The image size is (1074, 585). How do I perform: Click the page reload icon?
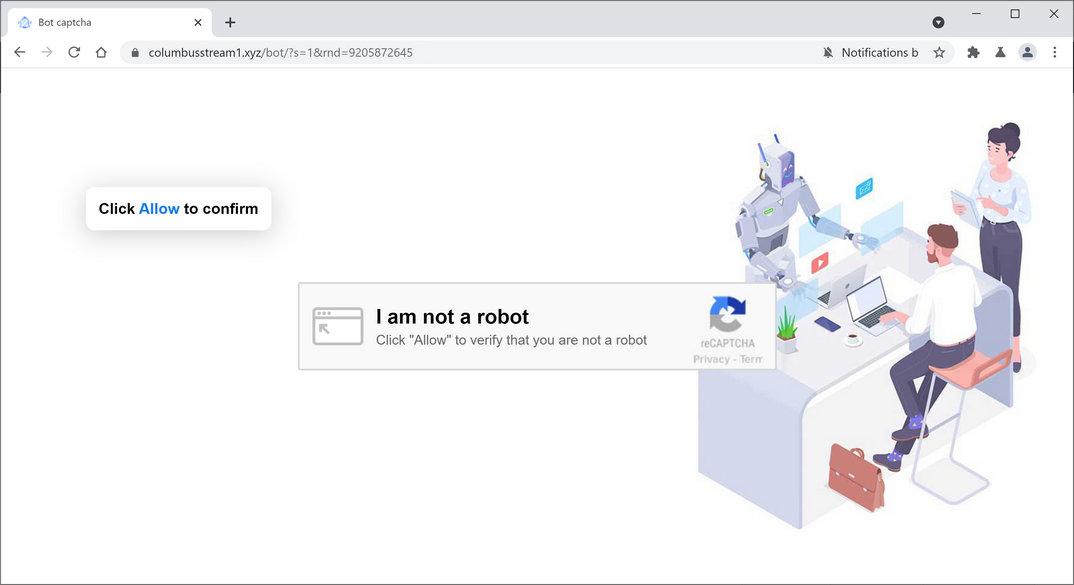point(74,52)
